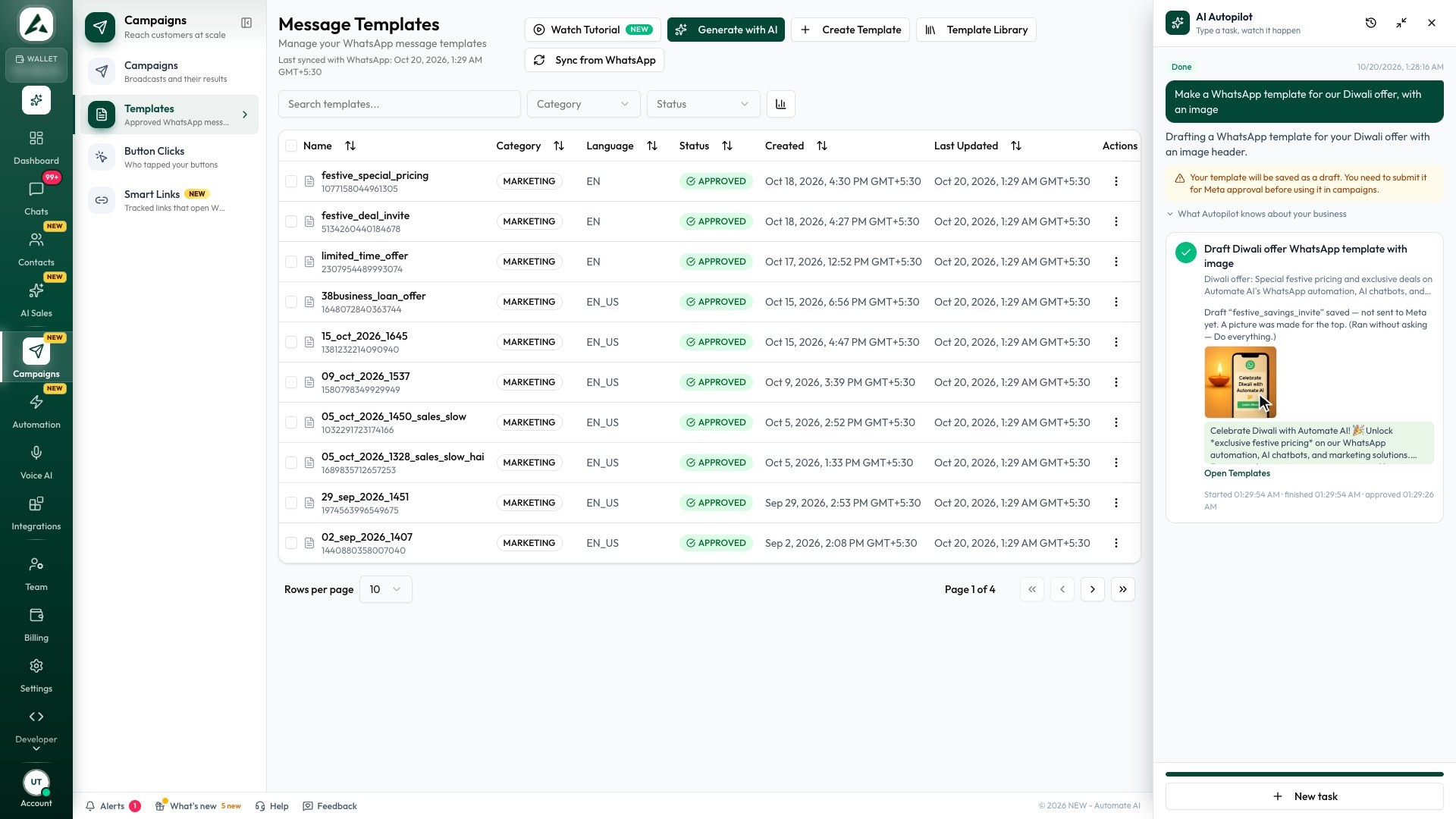The image size is (1456, 819).
Task: Click the AI sparkle icon under Wallet
Action: tap(36, 100)
